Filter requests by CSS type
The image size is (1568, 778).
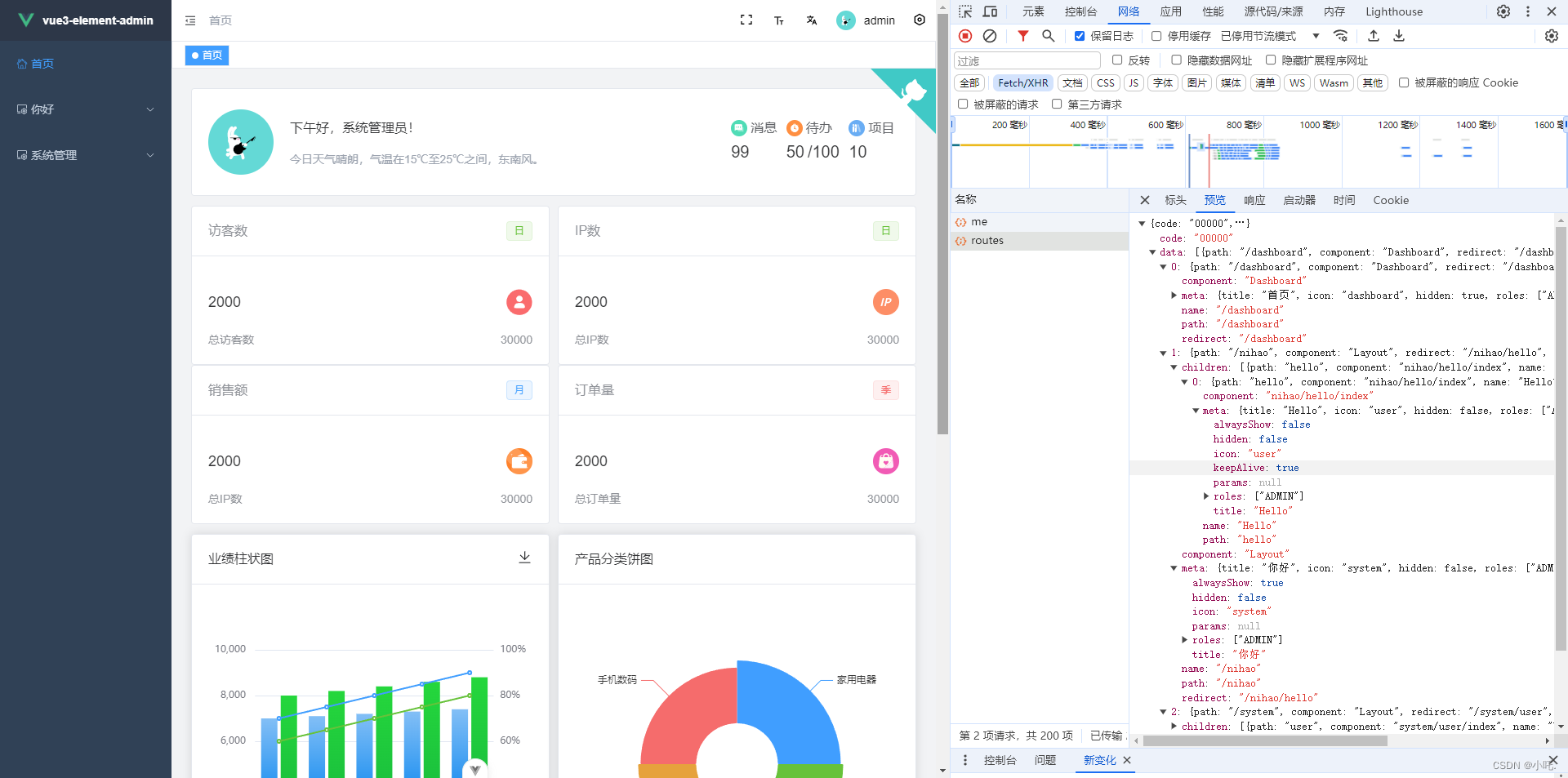click(x=1106, y=82)
